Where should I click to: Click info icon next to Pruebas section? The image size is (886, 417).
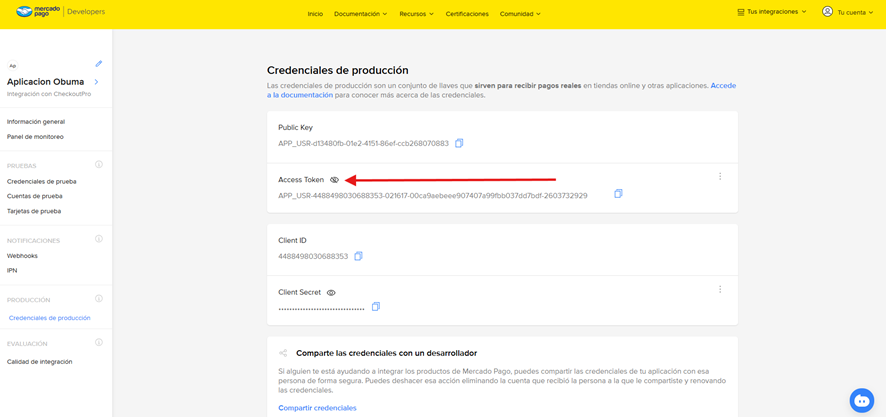tap(99, 164)
